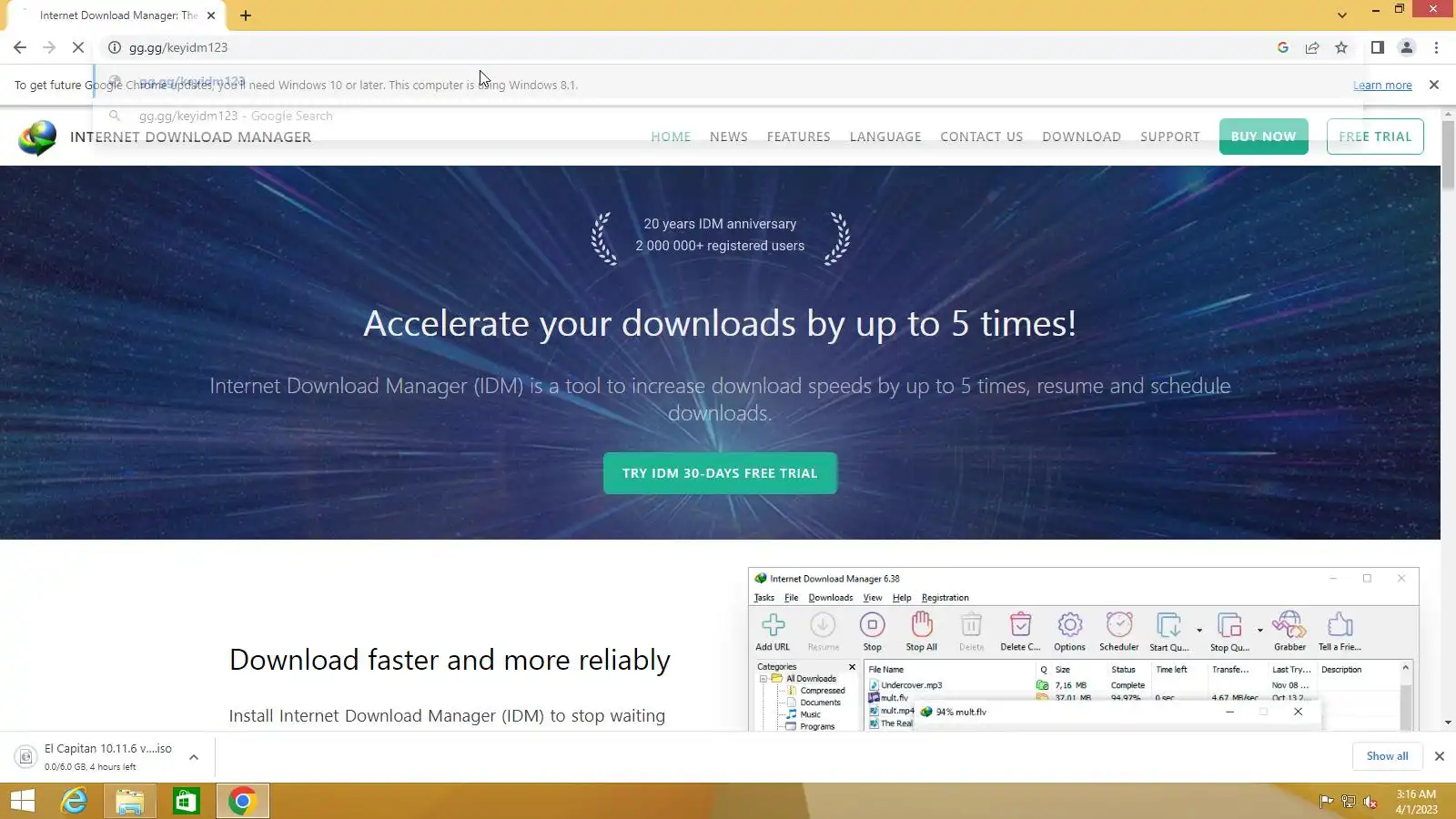Open the Windows Start button
This screenshot has width=1456, height=819.
click(22, 801)
